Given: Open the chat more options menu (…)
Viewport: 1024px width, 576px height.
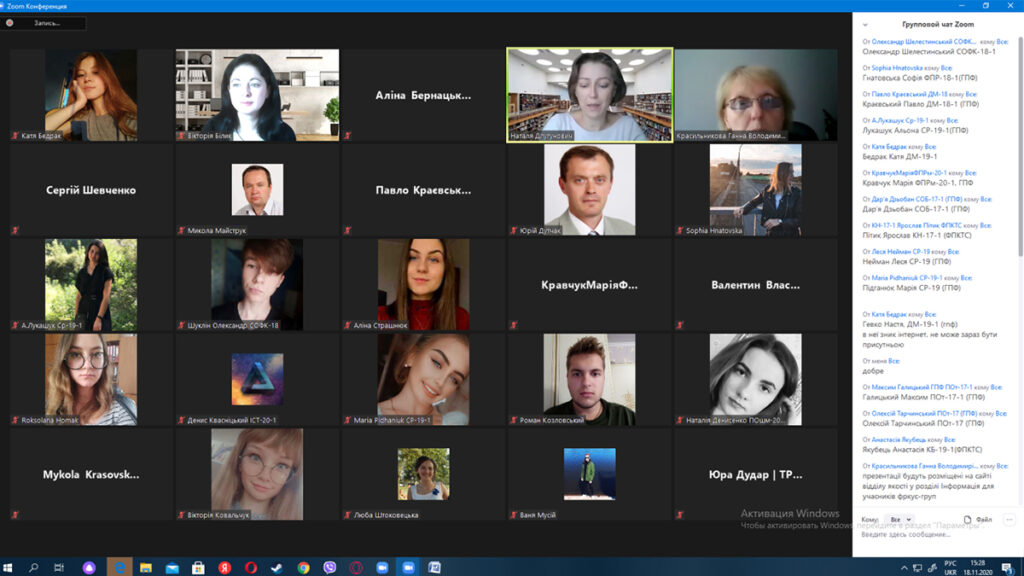Looking at the screenshot, I should [x=1009, y=519].
